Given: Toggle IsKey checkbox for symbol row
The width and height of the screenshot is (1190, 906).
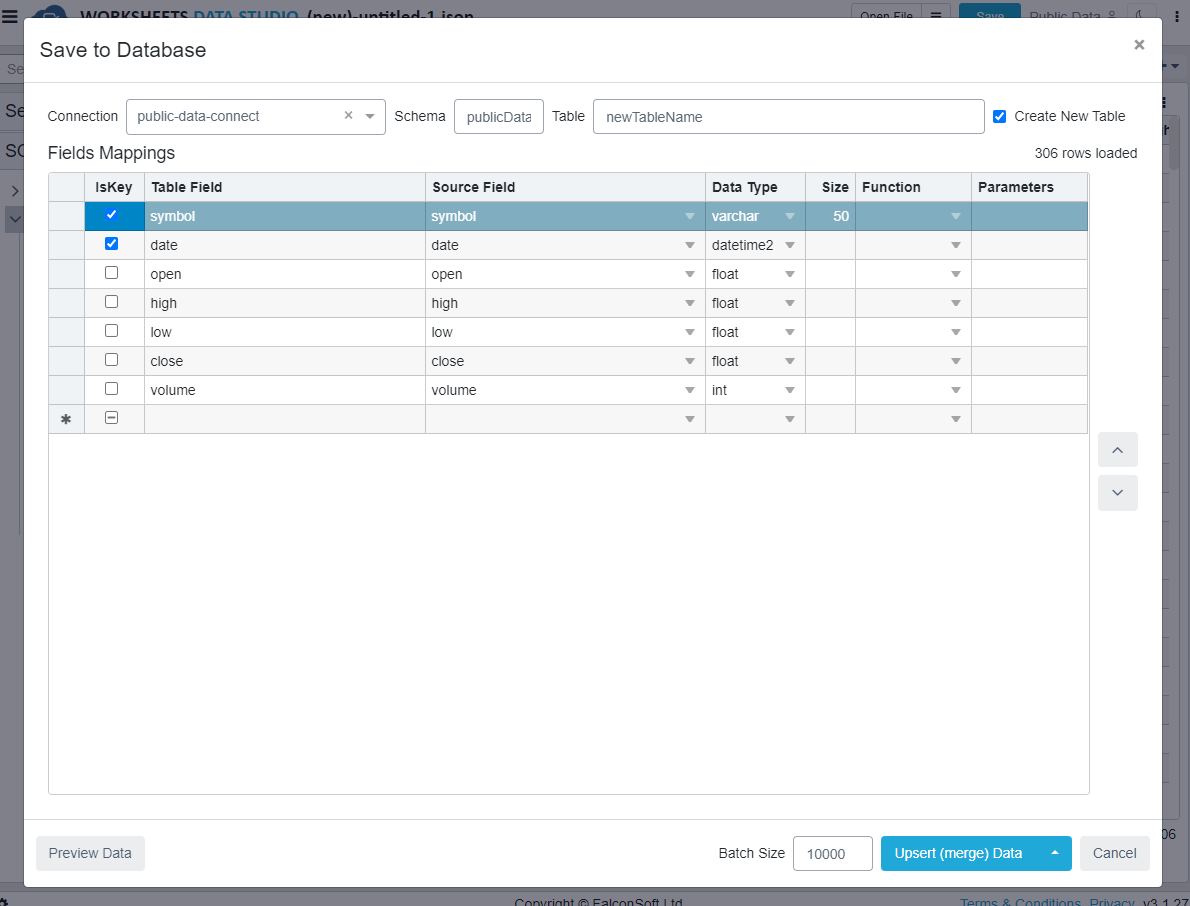Looking at the screenshot, I should (112, 215).
